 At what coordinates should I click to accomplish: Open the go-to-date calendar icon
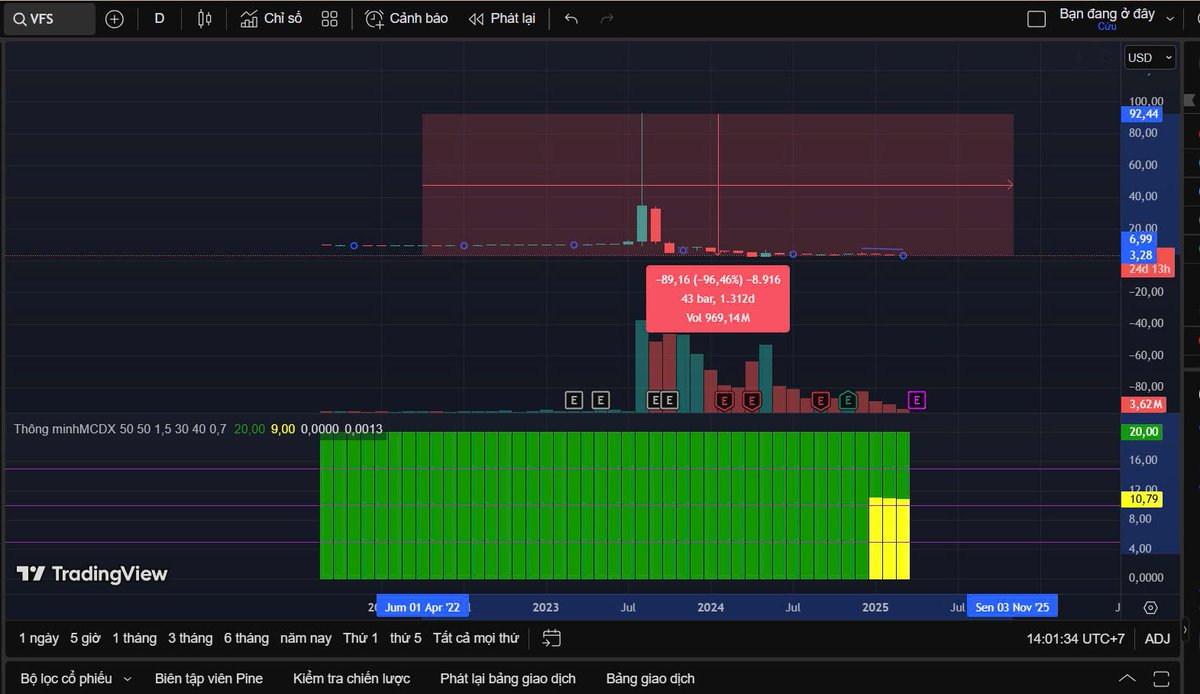coord(552,638)
